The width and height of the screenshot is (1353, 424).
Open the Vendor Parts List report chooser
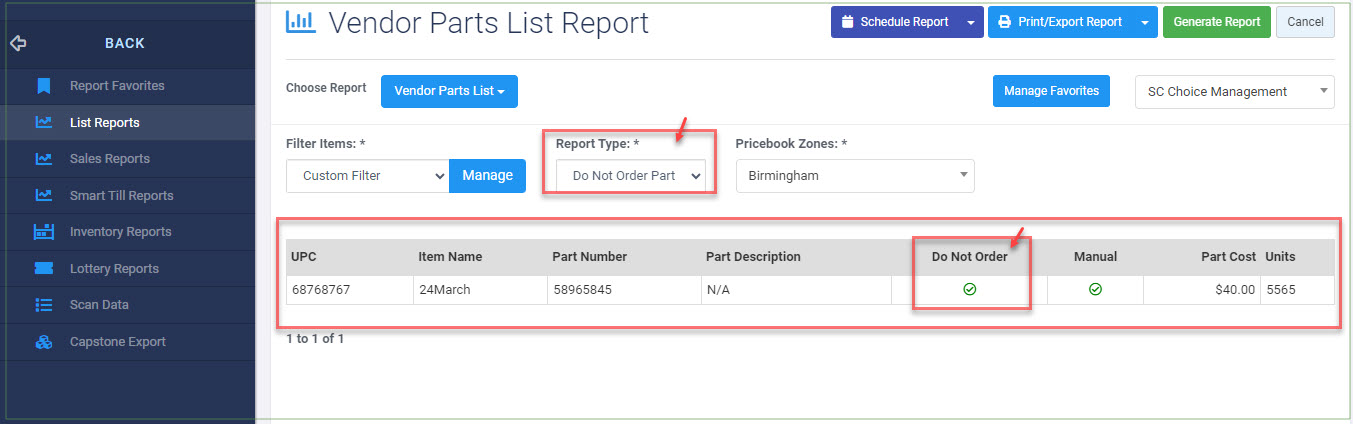449,91
